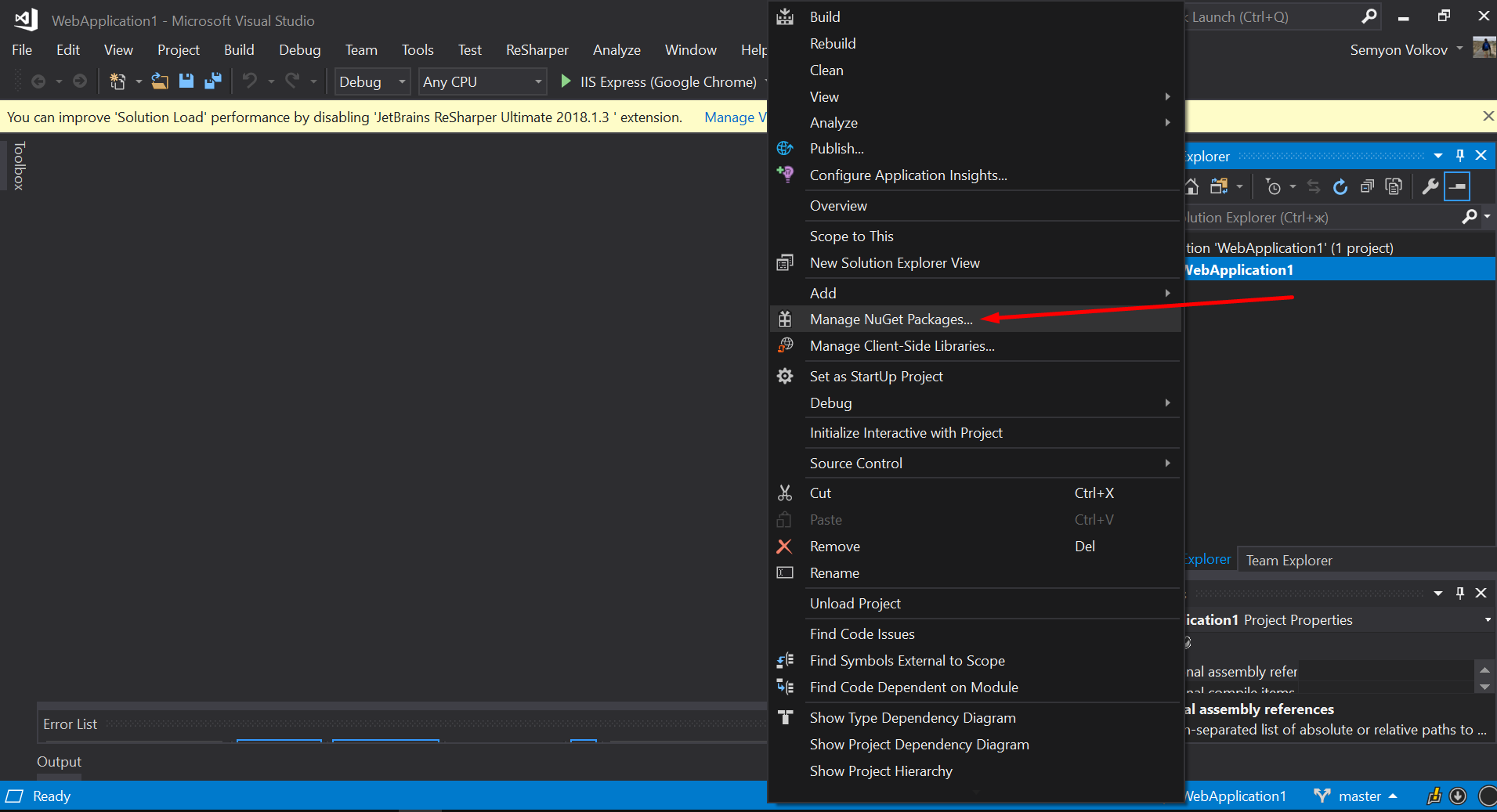The height and width of the screenshot is (812, 1497).
Task: Click the Visual Studio logo icon
Action: pos(26,20)
